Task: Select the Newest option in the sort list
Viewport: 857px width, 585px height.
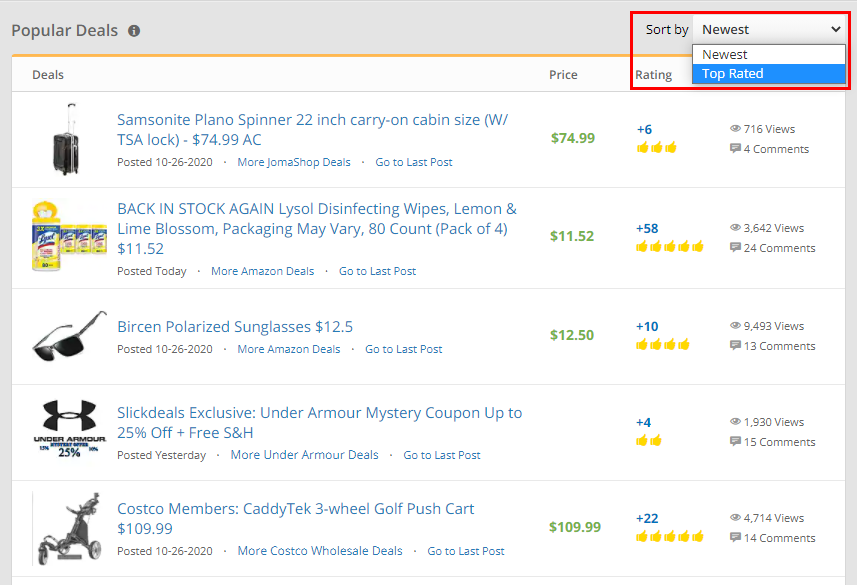Action: pyautogui.click(x=769, y=55)
